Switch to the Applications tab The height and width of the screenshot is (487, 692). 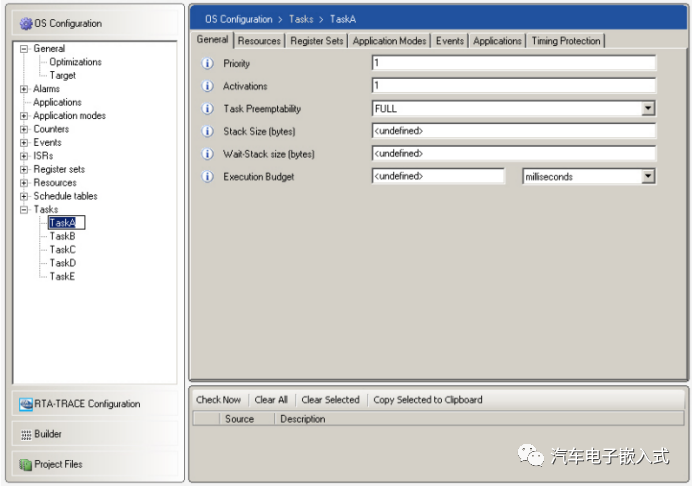point(497,41)
